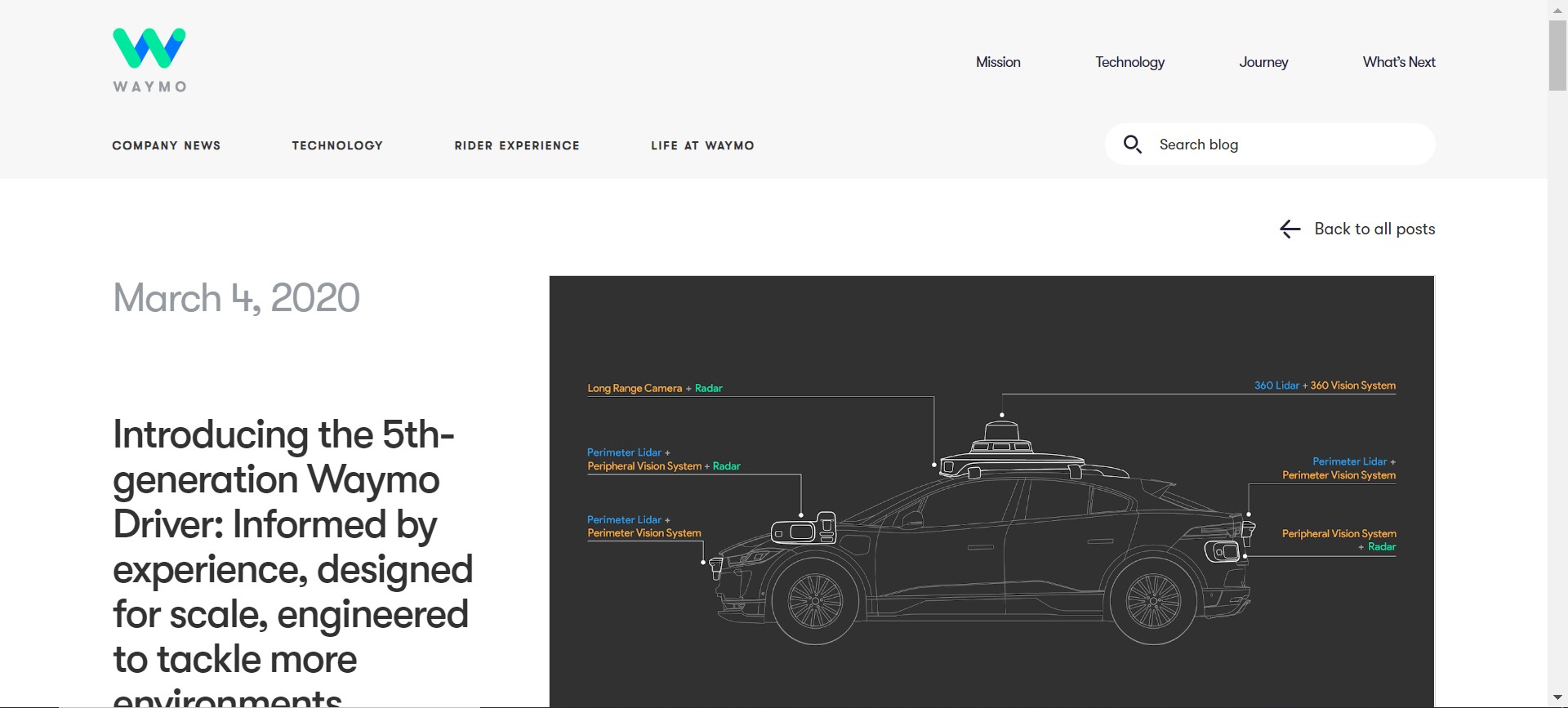Go to the Journey page
Image resolution: width=1568 pixels, height=708 pixels.
1263,62
